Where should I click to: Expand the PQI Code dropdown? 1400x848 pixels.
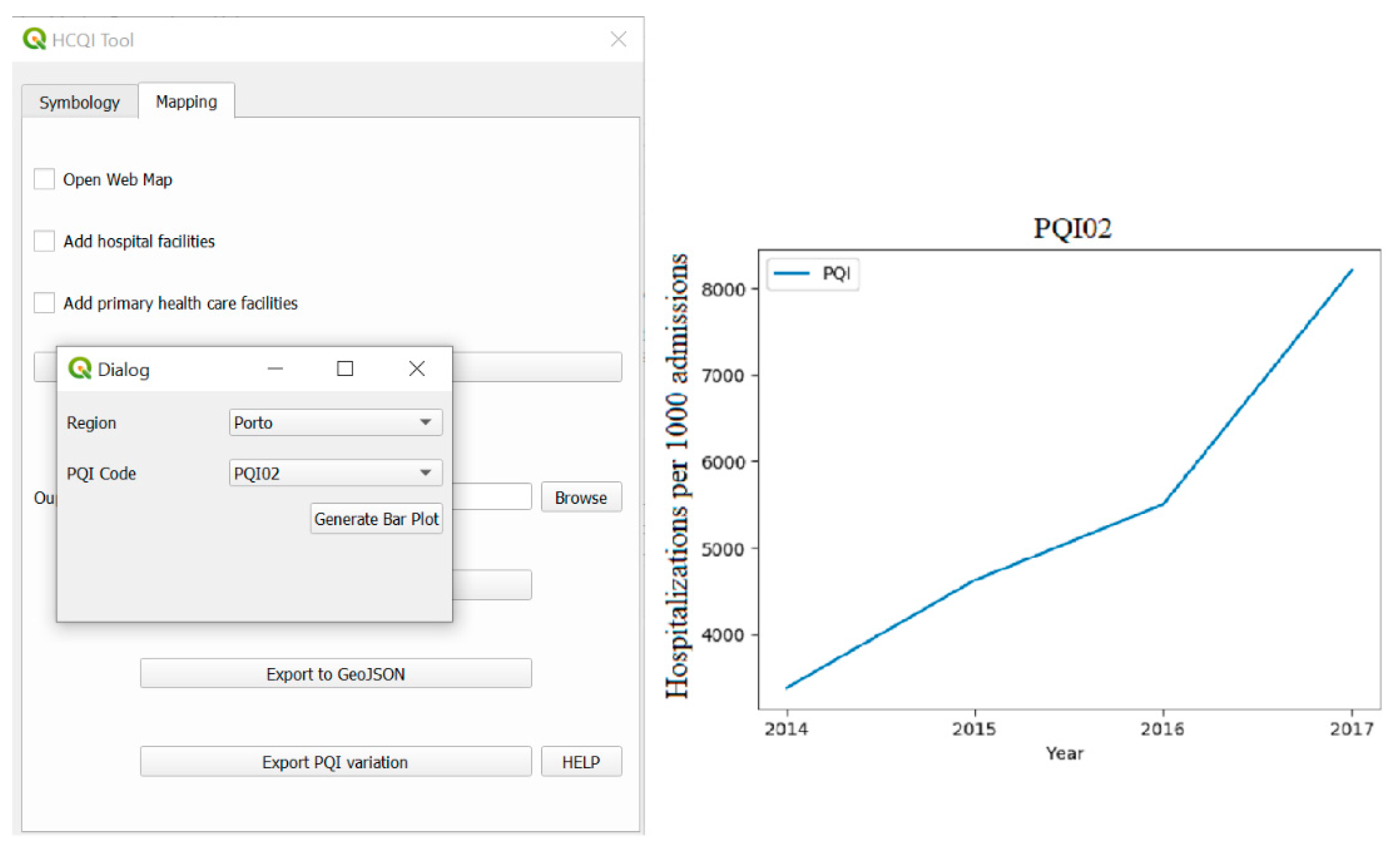click(335, 473)
